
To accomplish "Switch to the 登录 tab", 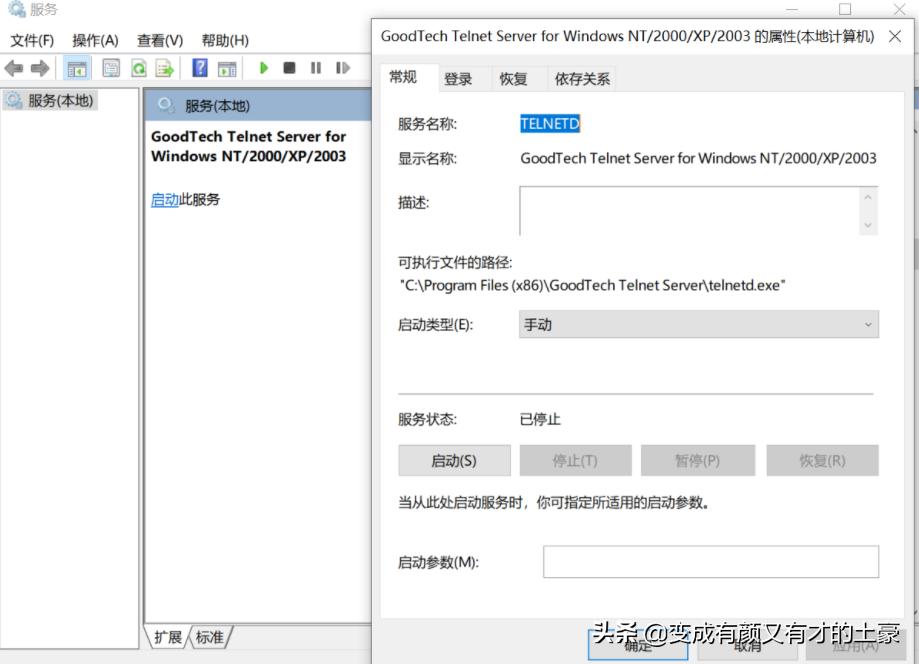I will point(459,78).
